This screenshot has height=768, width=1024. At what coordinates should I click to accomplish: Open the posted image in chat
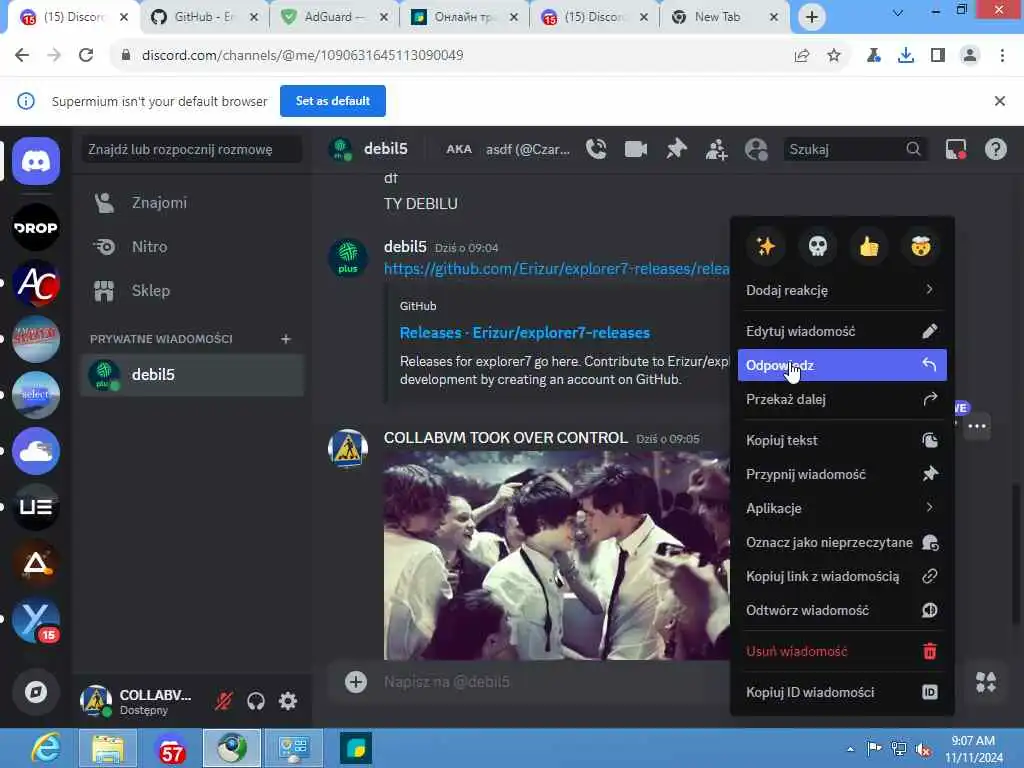point(556,555)
